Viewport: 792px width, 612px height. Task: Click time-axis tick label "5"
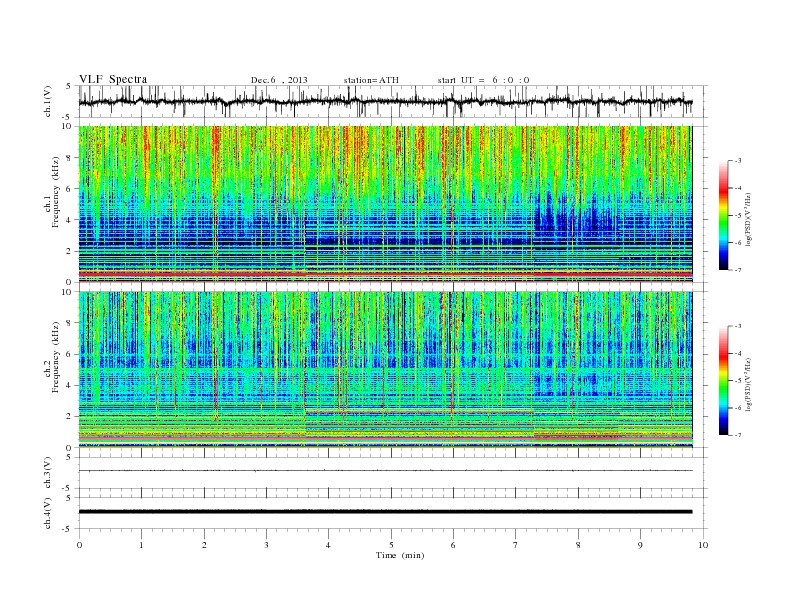[x=391, y=545]
